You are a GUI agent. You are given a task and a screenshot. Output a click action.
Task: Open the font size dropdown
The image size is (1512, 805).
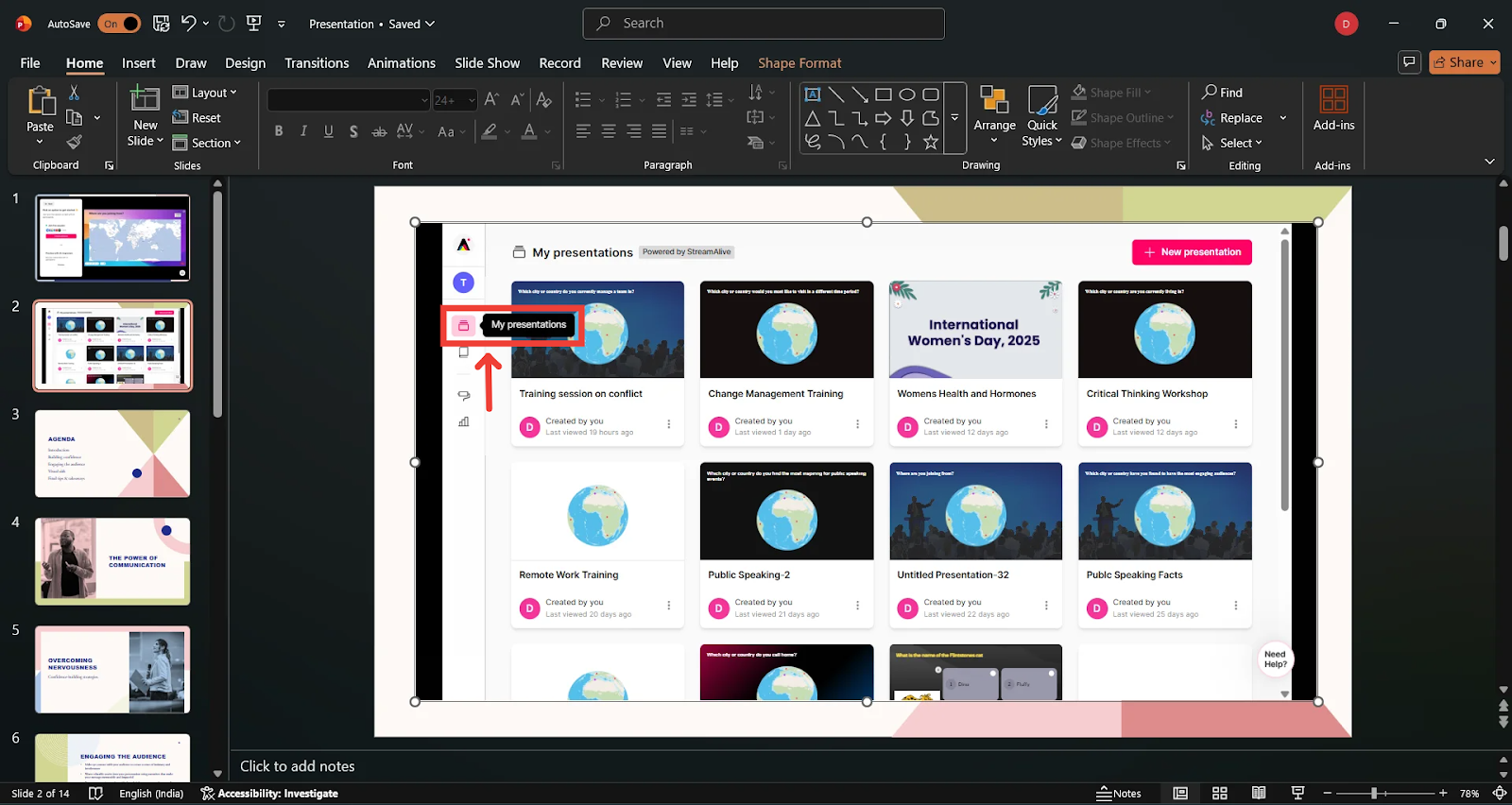pos(472,100)
